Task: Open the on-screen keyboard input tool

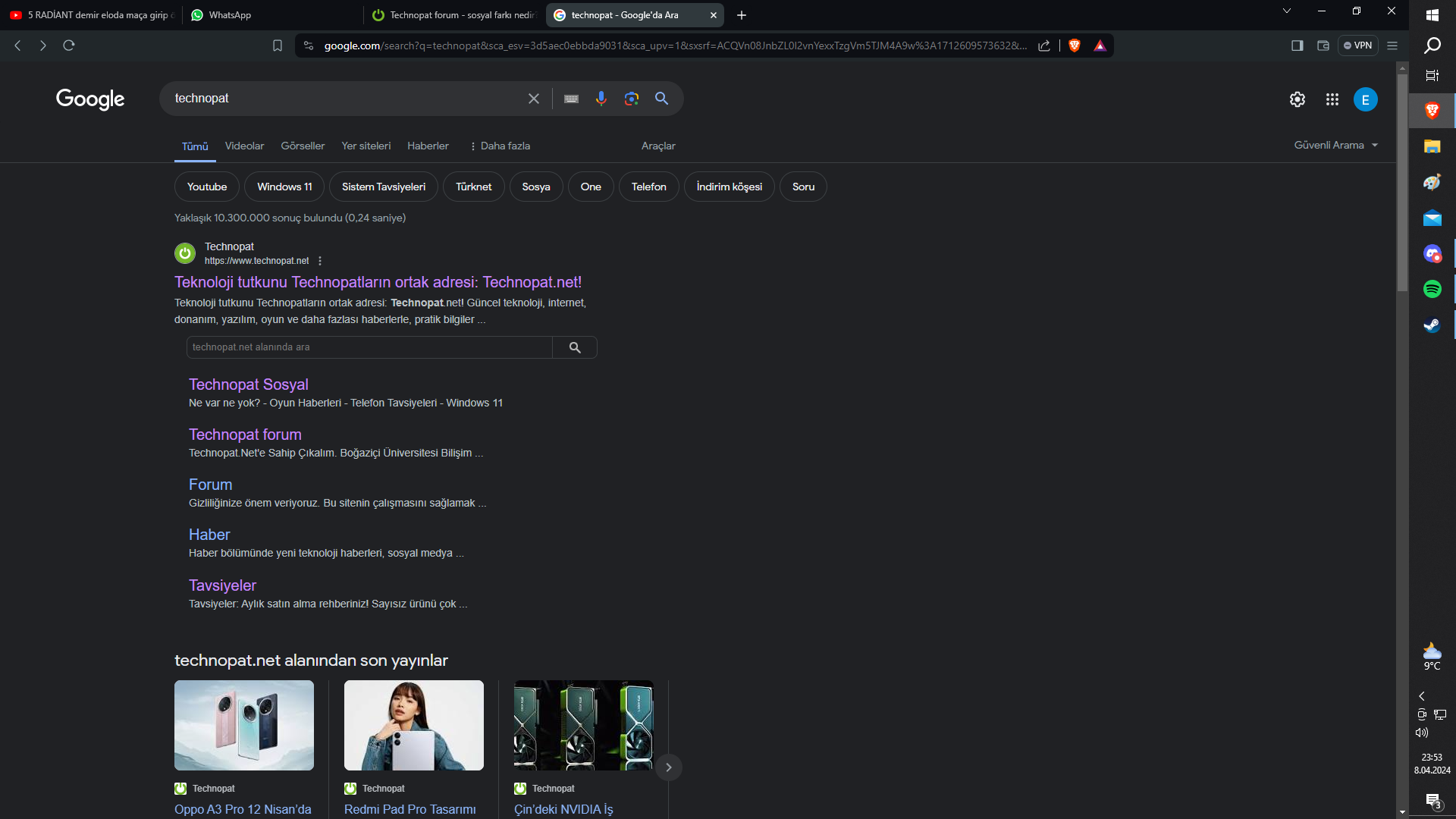Action: pos(571,99)
